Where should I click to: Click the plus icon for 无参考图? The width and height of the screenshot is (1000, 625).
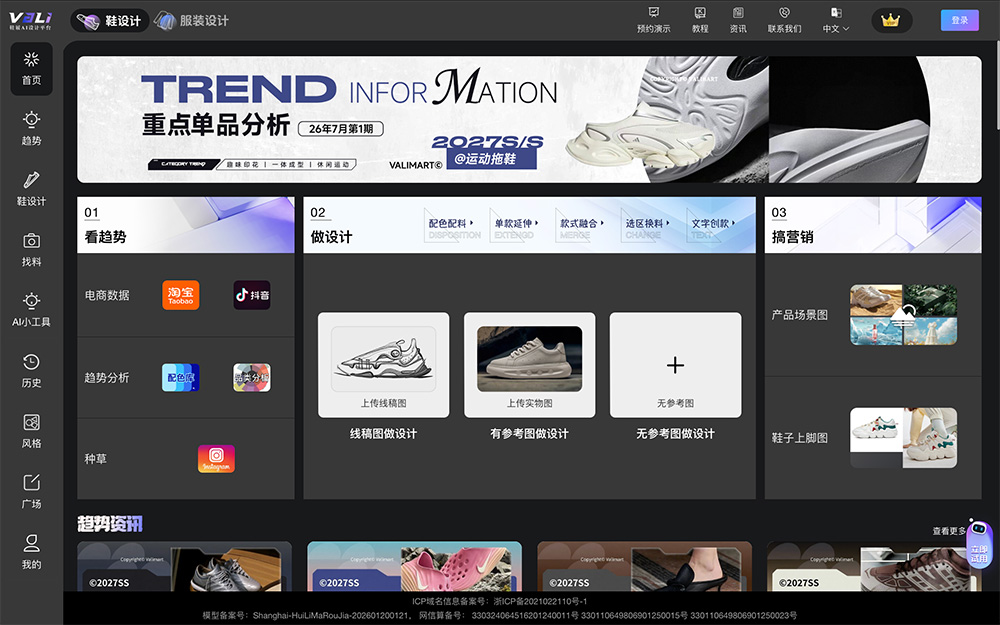coord(675,365)
